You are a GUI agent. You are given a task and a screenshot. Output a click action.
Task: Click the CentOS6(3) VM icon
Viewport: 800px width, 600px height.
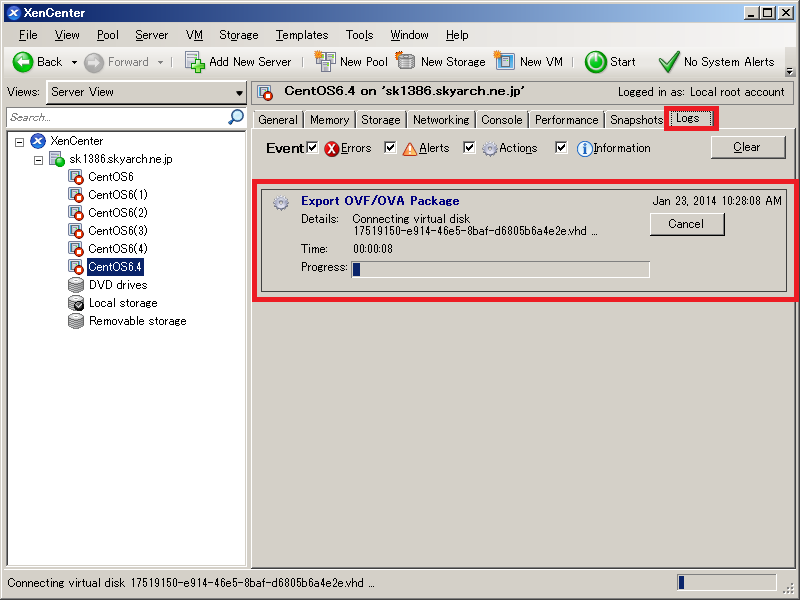tap(76, 231)
